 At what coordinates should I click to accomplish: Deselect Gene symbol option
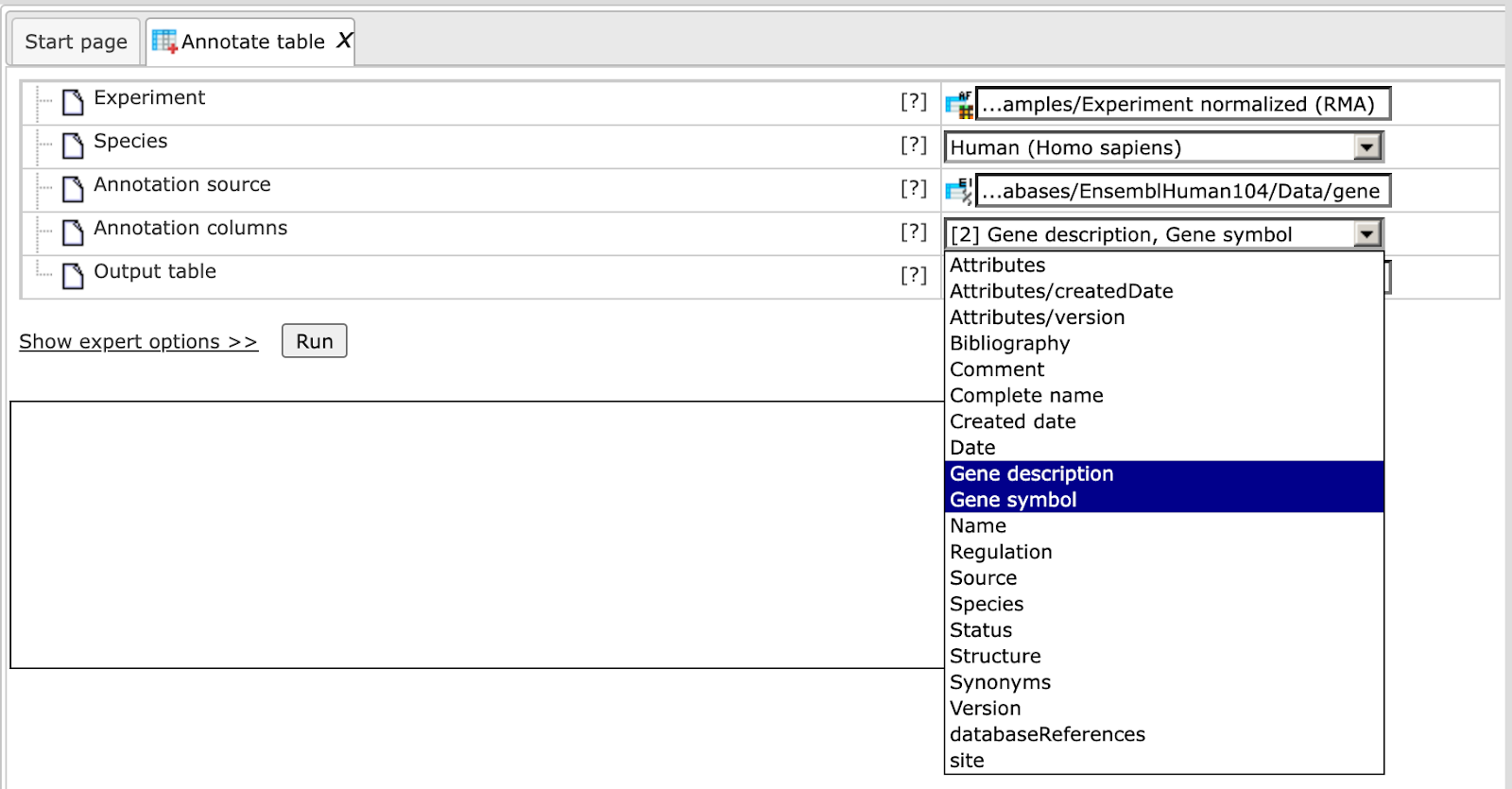[x=1164, y=500]
